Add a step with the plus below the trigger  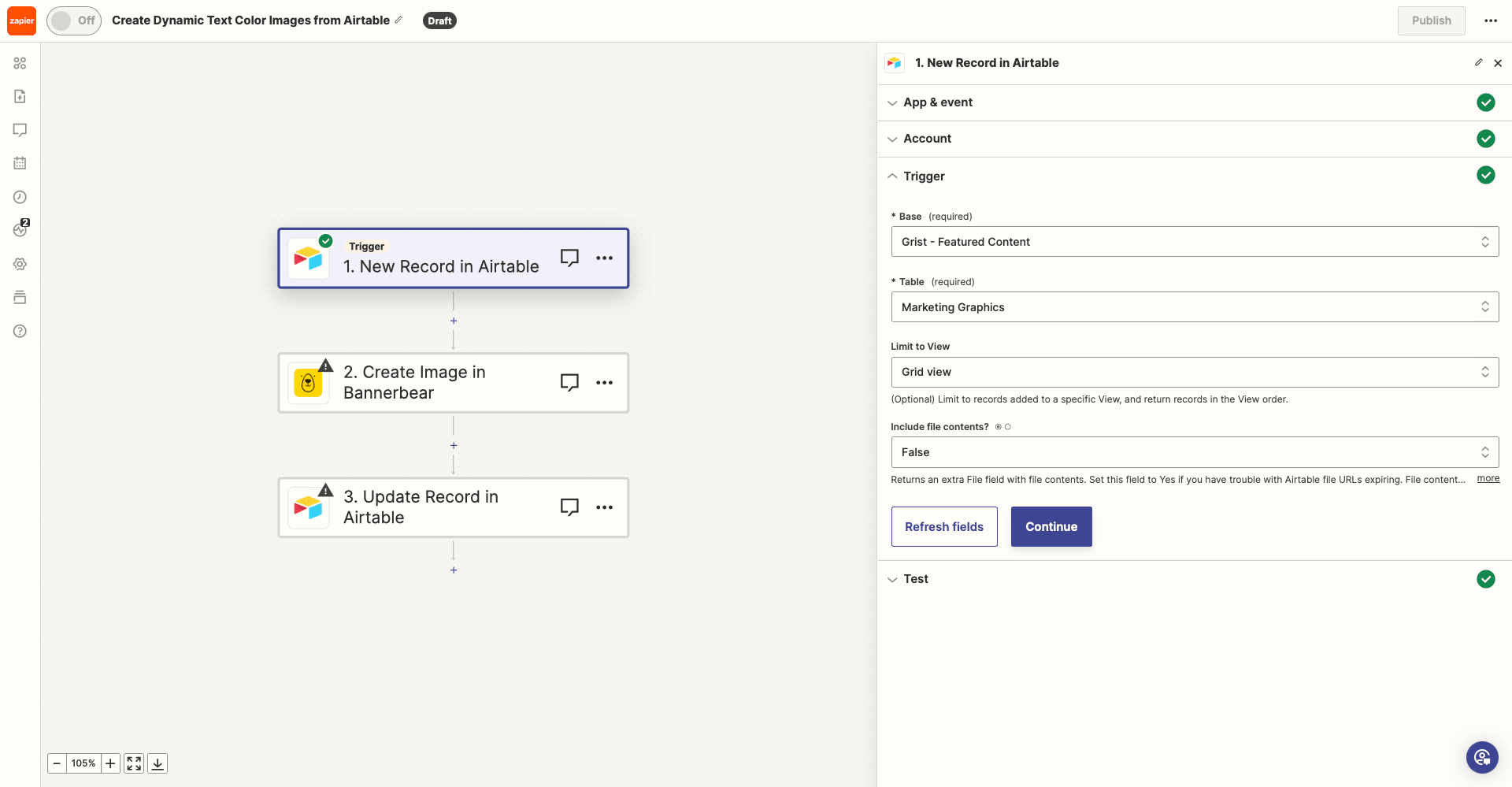click(453, 321)
